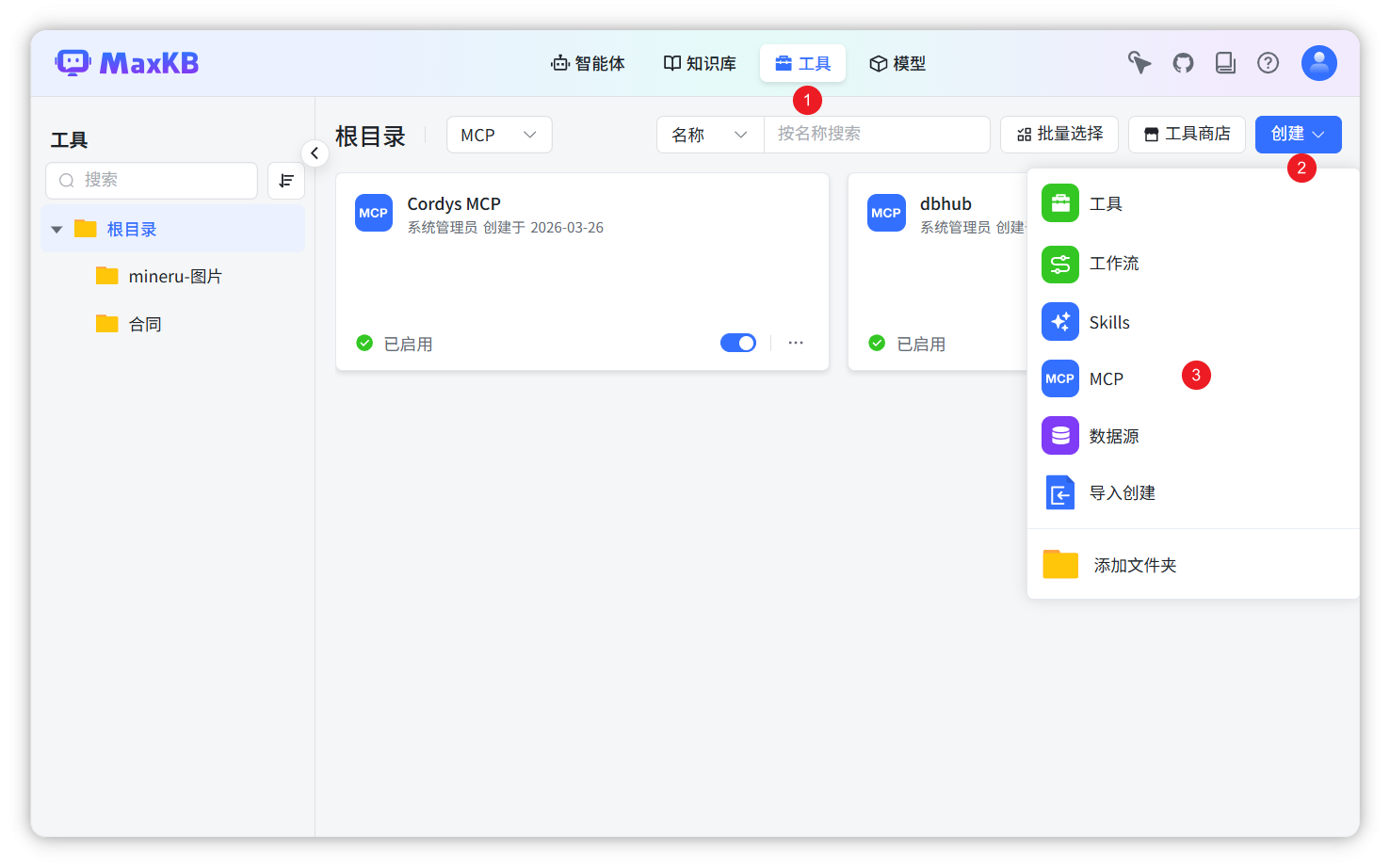Viewport: 1390px width, 868px height.
Task: Click the green 工具 icon in create menu
Action: tap(1060, 203)
